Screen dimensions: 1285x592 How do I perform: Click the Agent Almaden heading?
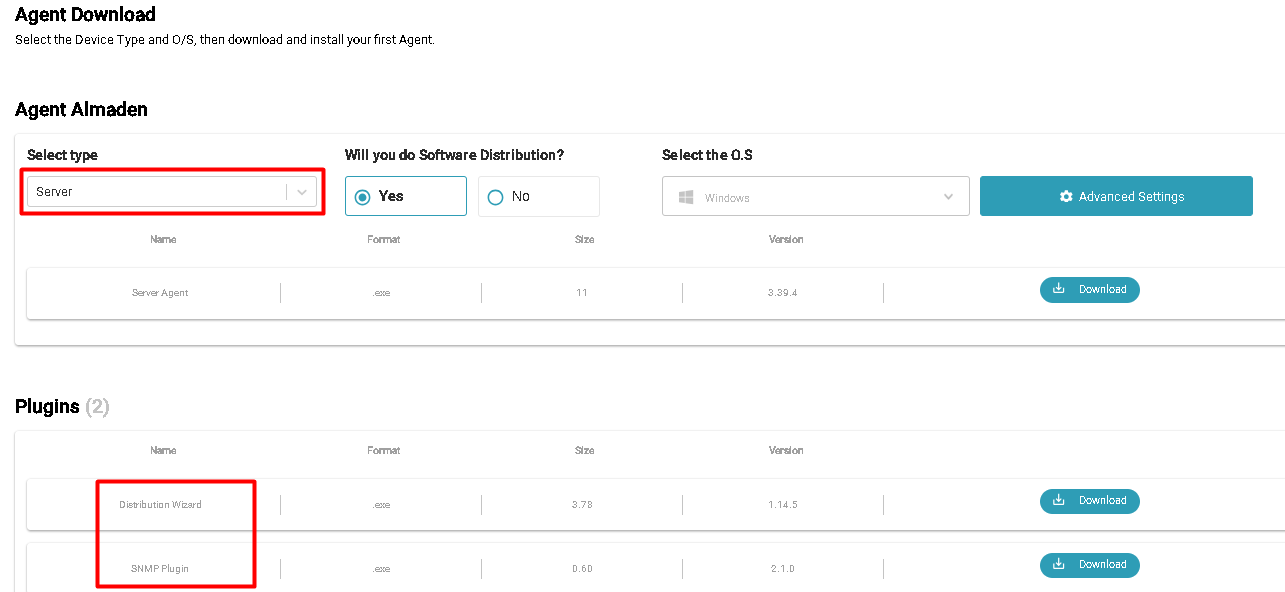81,109
